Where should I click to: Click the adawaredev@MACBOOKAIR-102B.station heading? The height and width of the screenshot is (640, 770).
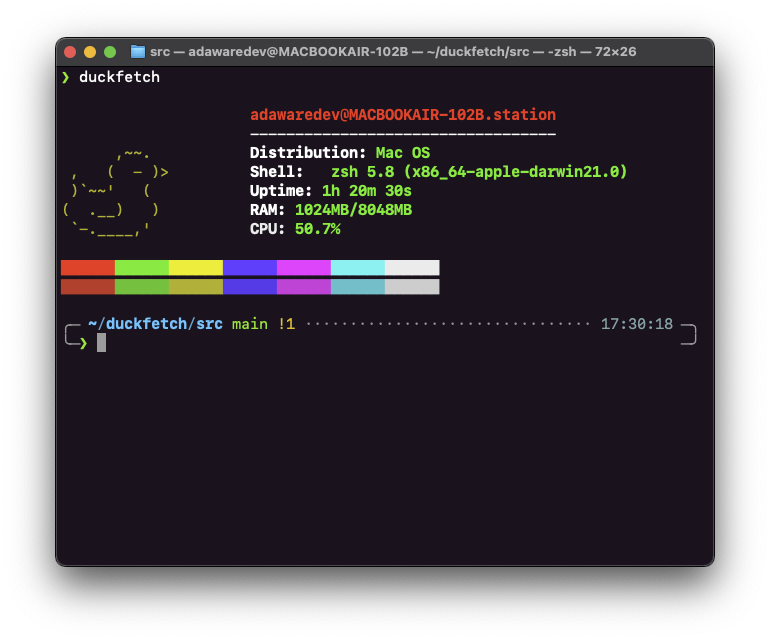click(x=403, y=115)
